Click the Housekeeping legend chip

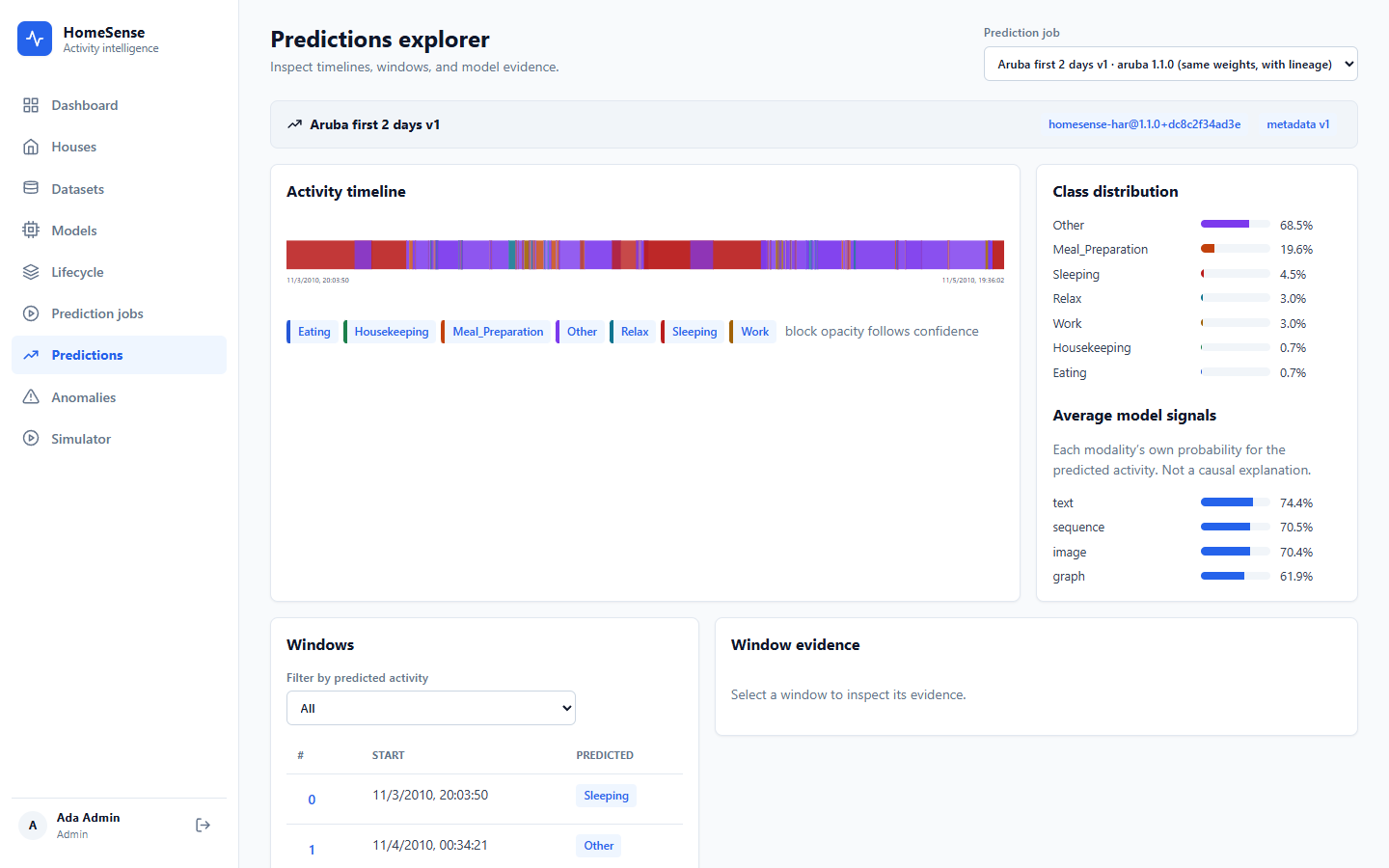click(x=390, y=332)
